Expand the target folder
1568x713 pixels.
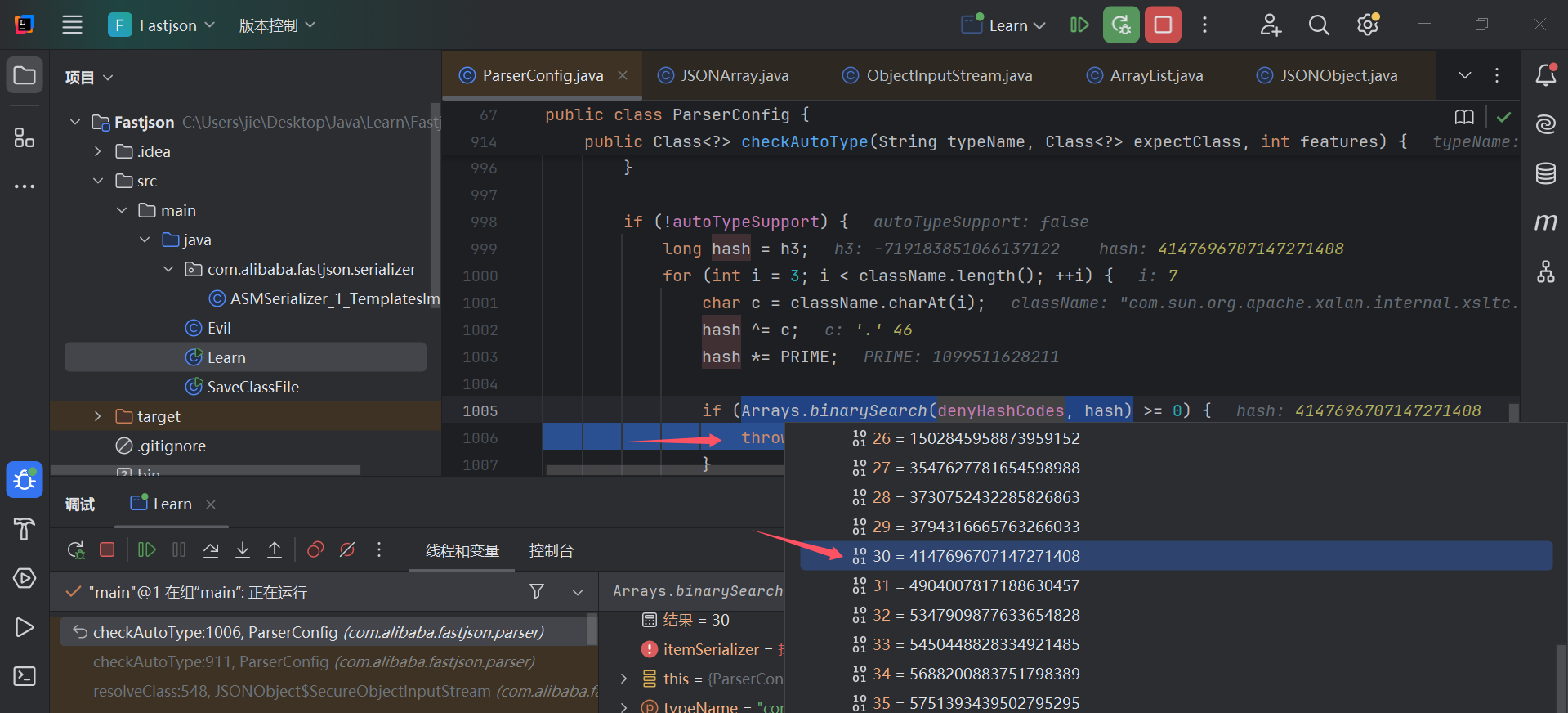pos(98,416)
